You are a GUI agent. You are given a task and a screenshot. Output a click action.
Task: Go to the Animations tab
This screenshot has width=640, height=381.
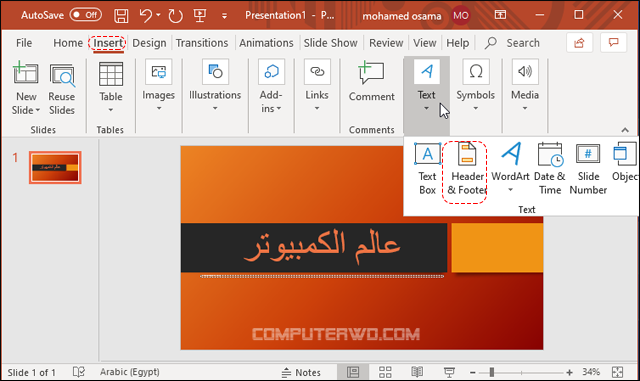266,43
